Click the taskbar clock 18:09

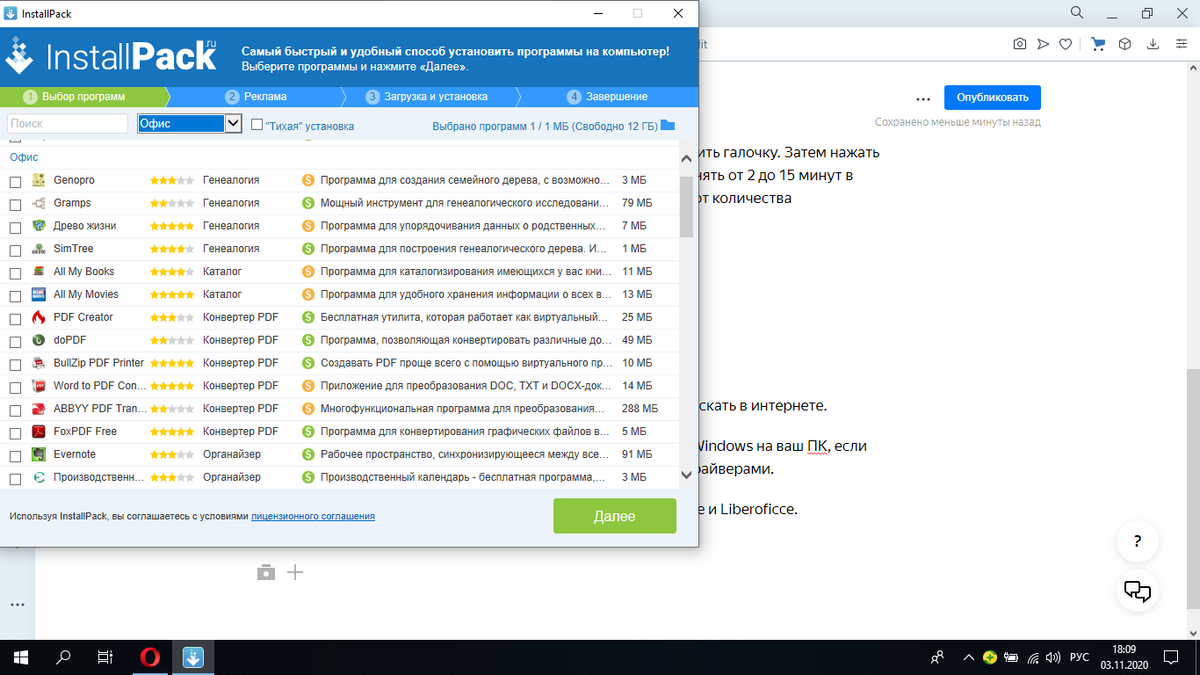(x=1124, y=650)
